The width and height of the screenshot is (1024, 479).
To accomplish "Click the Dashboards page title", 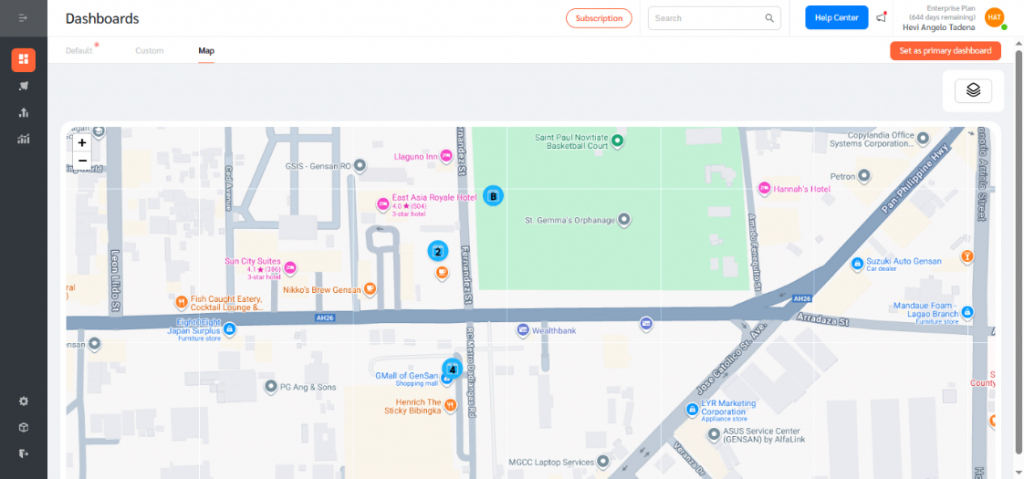I will 103,18.
